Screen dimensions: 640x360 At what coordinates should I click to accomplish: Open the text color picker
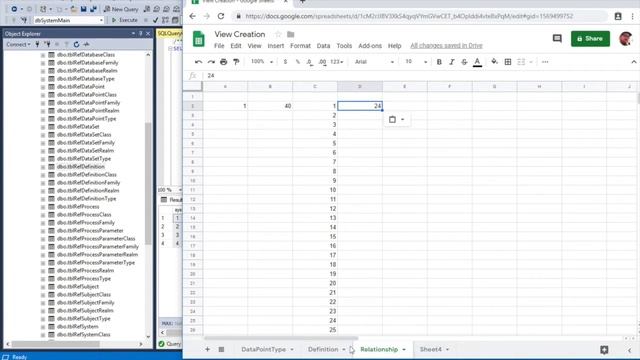point(477,62)
